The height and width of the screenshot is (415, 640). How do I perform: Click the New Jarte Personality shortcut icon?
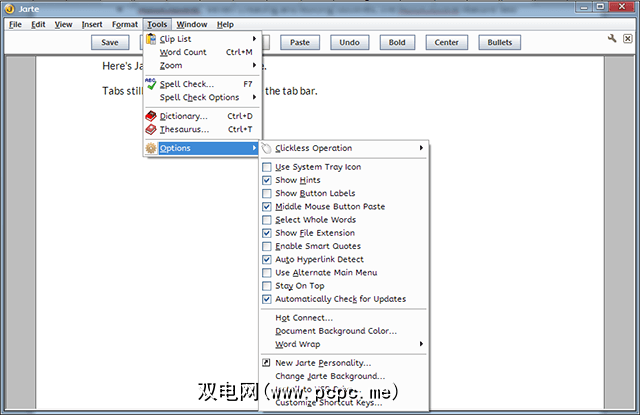tap(266, 362)
